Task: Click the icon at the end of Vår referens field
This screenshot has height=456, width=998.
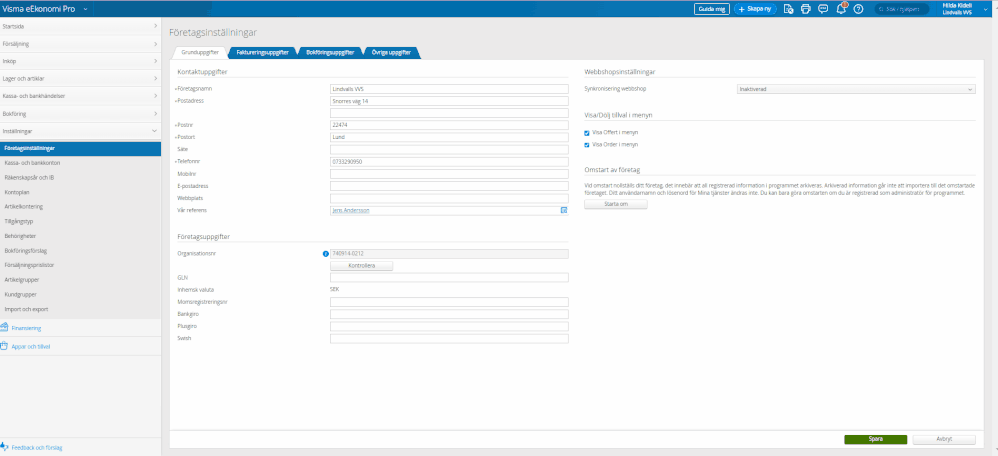Action: point(563,210)
